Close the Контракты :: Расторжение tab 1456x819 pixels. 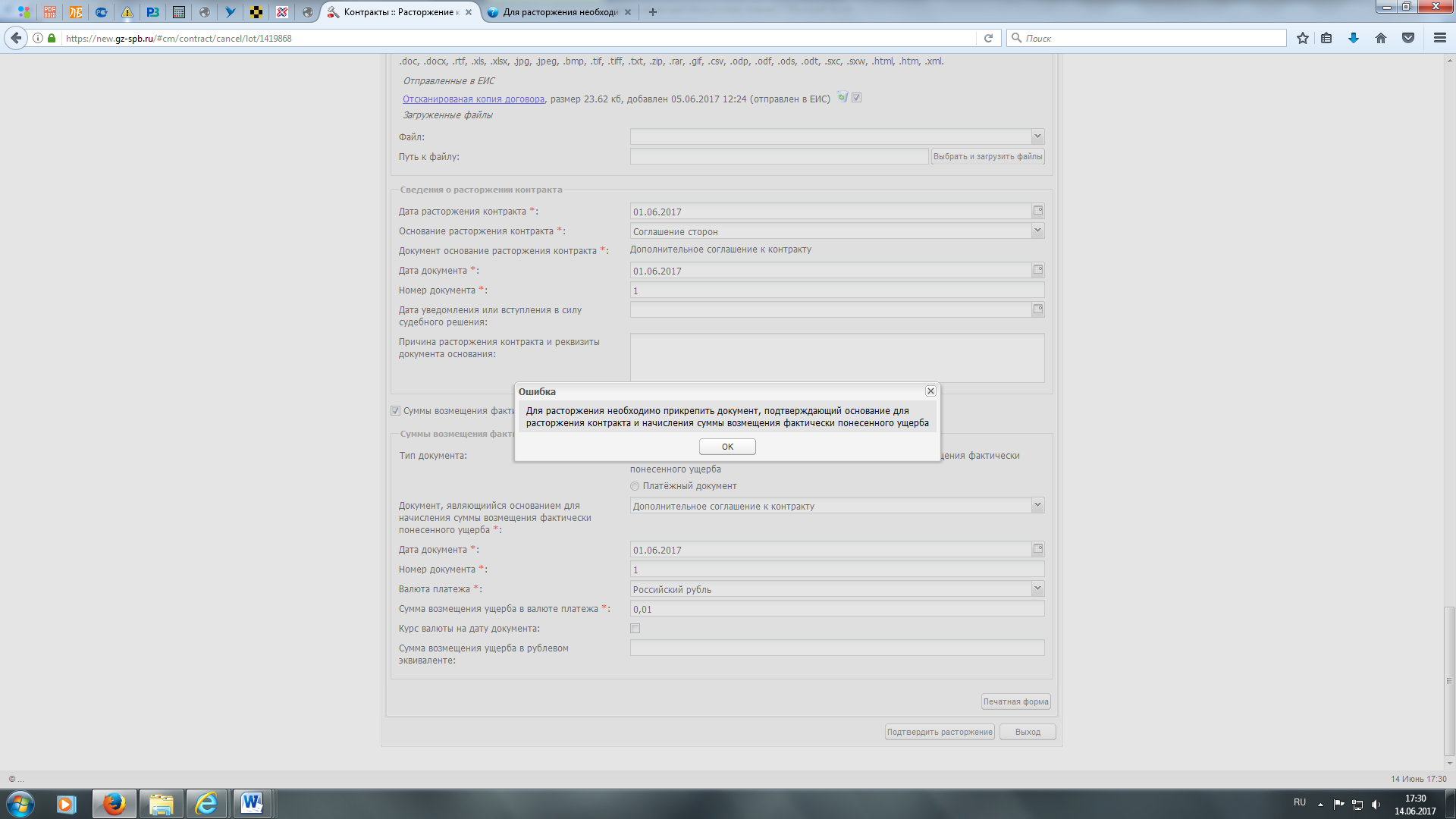click(x=469, y=12)
